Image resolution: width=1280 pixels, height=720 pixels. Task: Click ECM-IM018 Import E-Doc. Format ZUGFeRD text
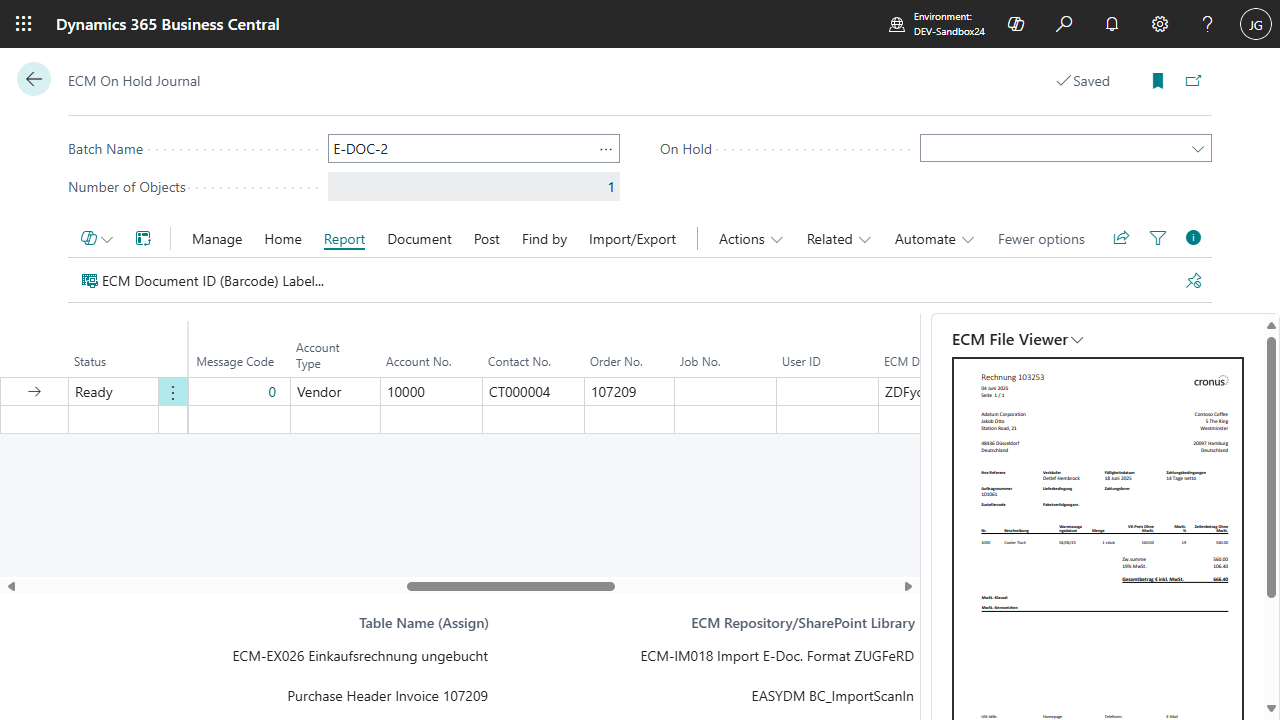tap(778, 657)
